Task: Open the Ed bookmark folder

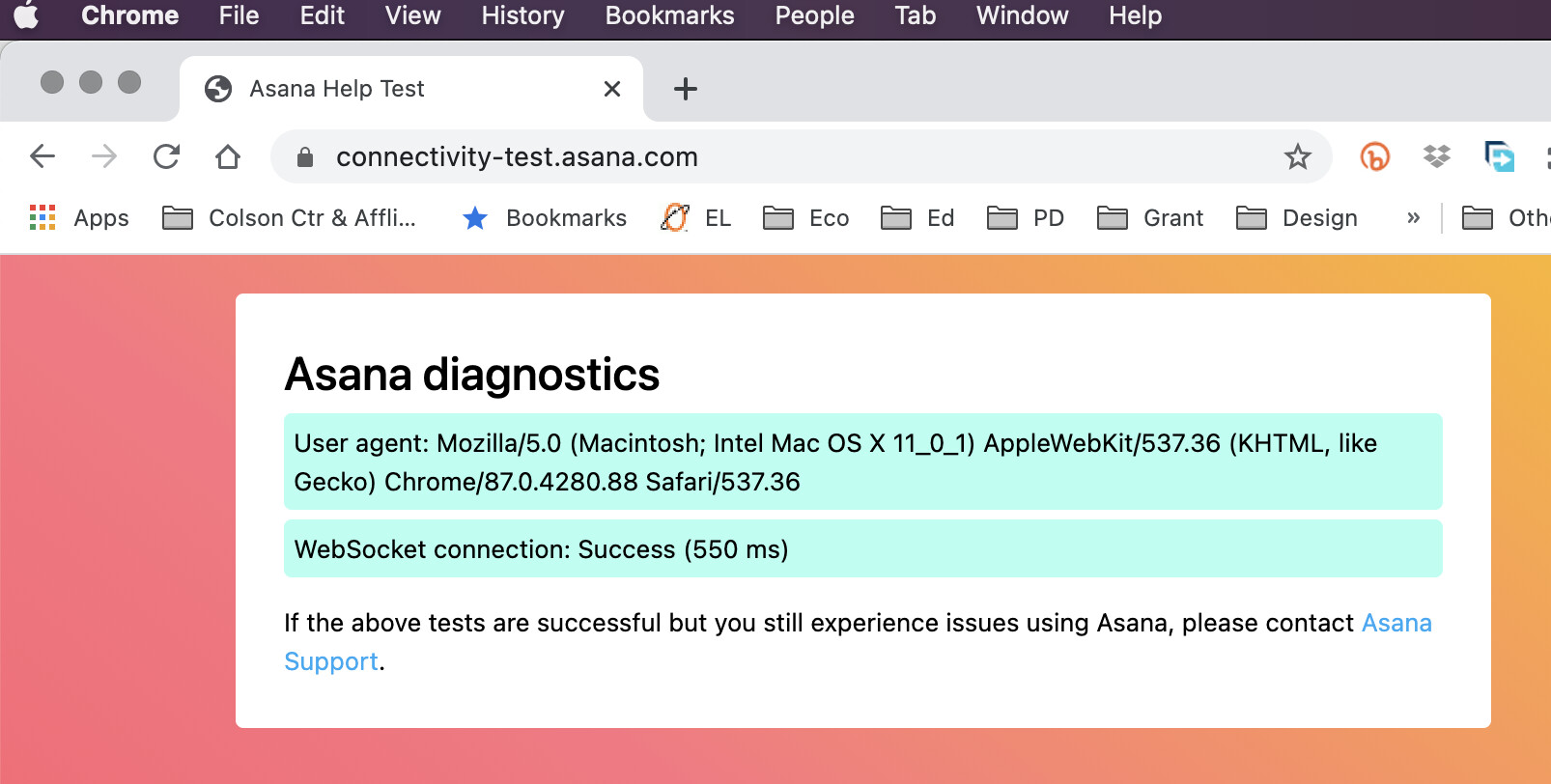Action: click(x=917, y=218)
